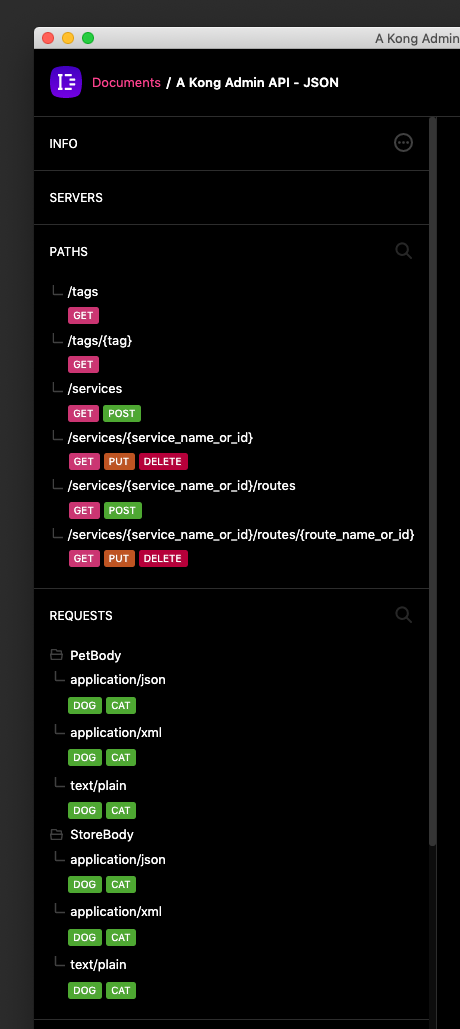The height and width of the screenshot is (1029, 460).
Task: Click the PetBody folder icon
Action: coord(56,655)
